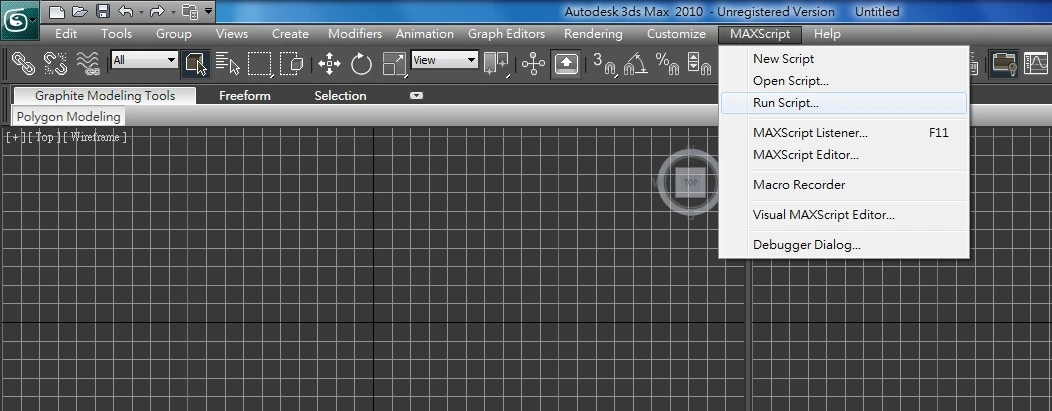Open the Curve Editor icon at toolbar right
Viewport: 1052px width, 411px height.
[x=1037, y=64]
